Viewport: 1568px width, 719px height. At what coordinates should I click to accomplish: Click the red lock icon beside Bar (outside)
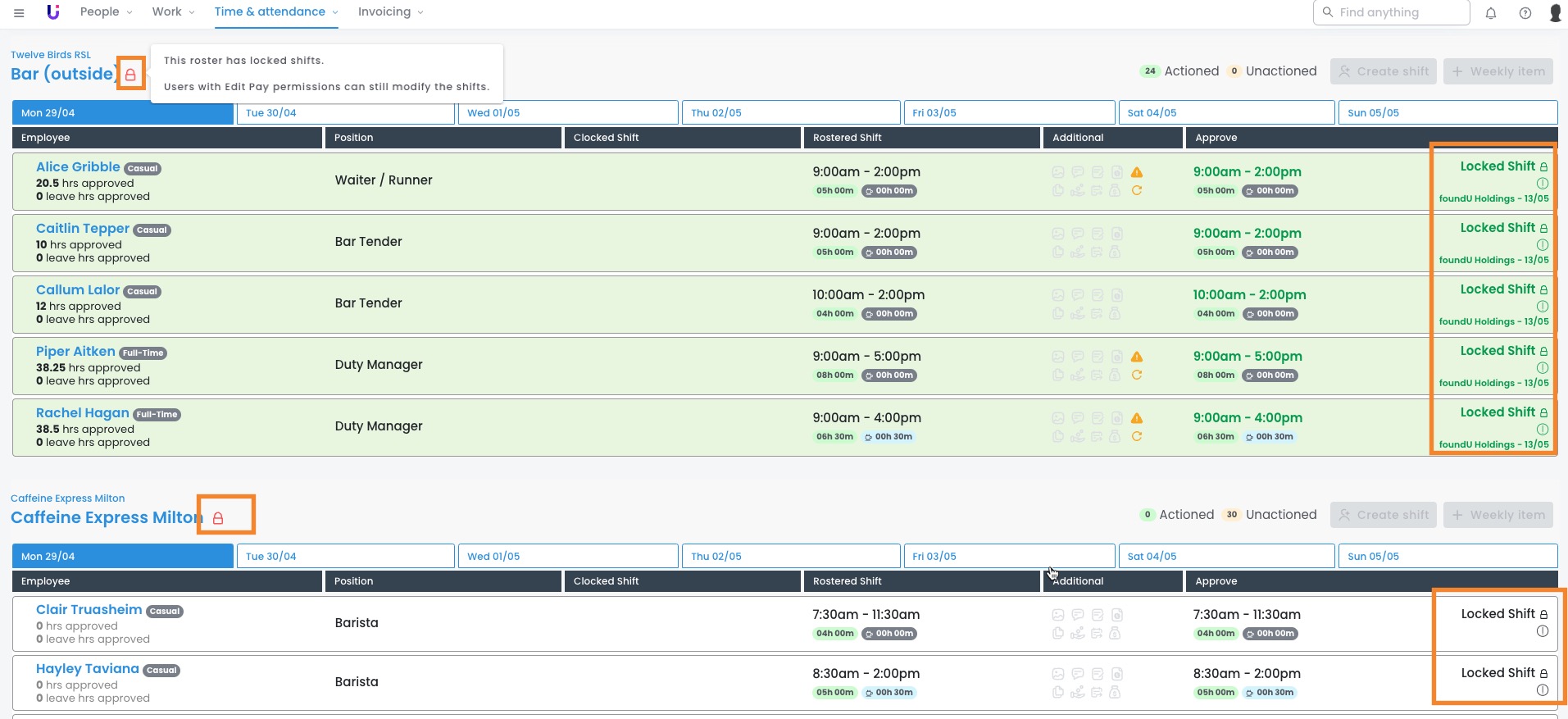130,75
